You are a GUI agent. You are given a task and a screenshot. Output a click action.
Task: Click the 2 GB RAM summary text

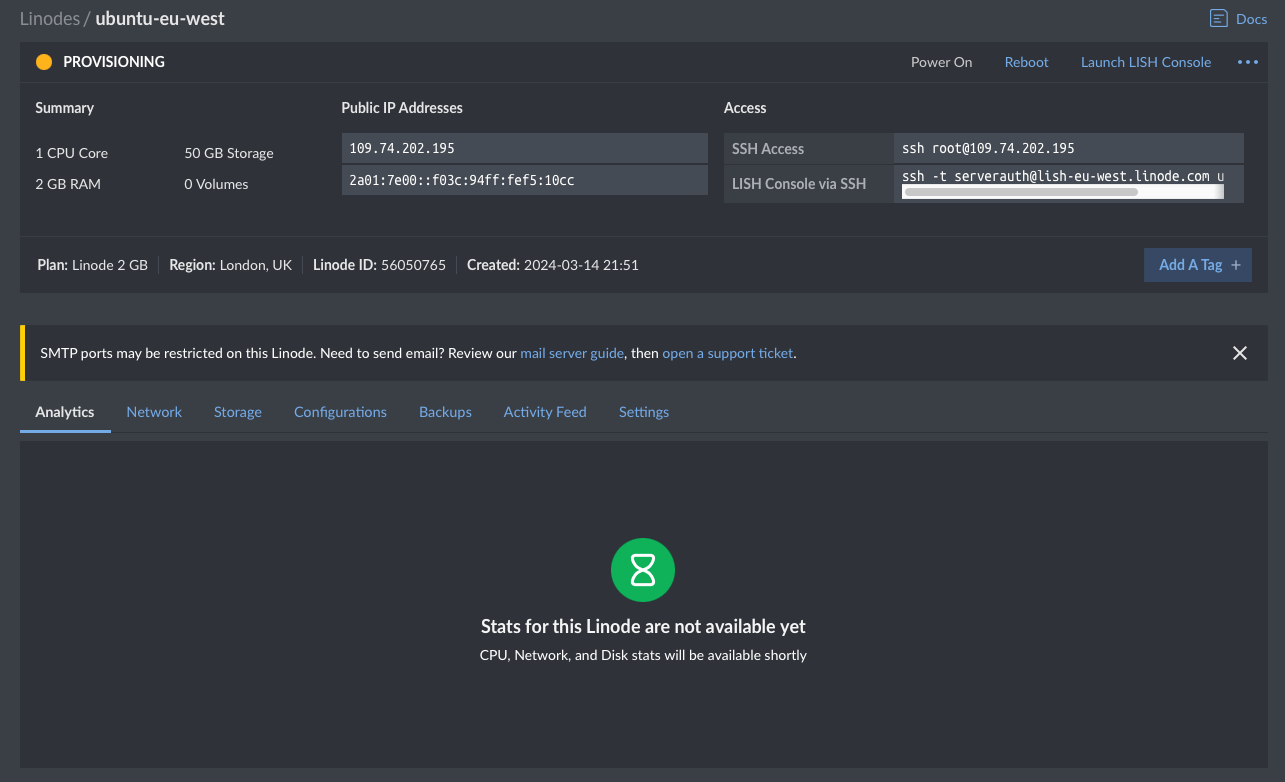coord(68,184)
